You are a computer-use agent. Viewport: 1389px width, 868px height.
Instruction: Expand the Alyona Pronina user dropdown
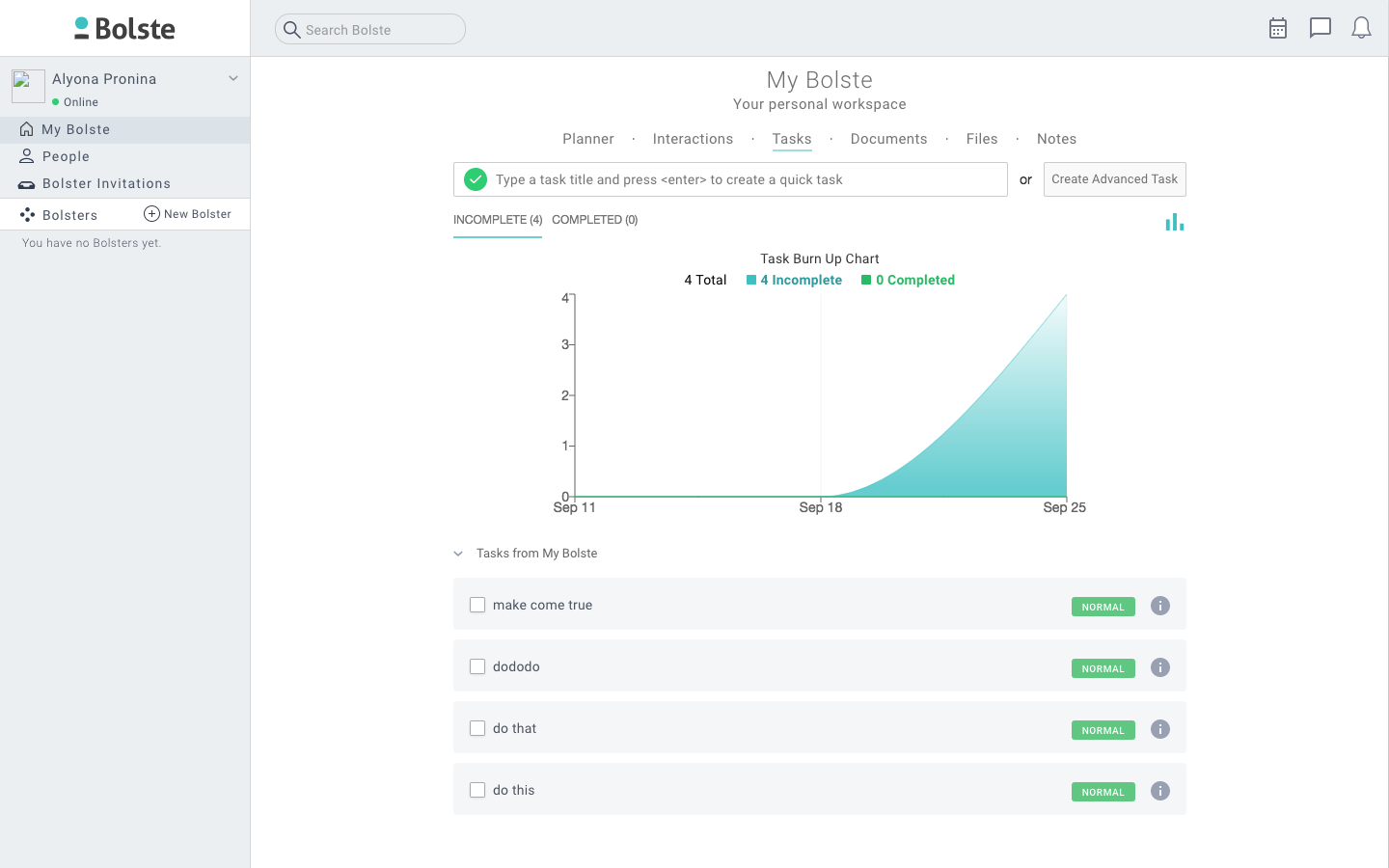tap(232, 78)
